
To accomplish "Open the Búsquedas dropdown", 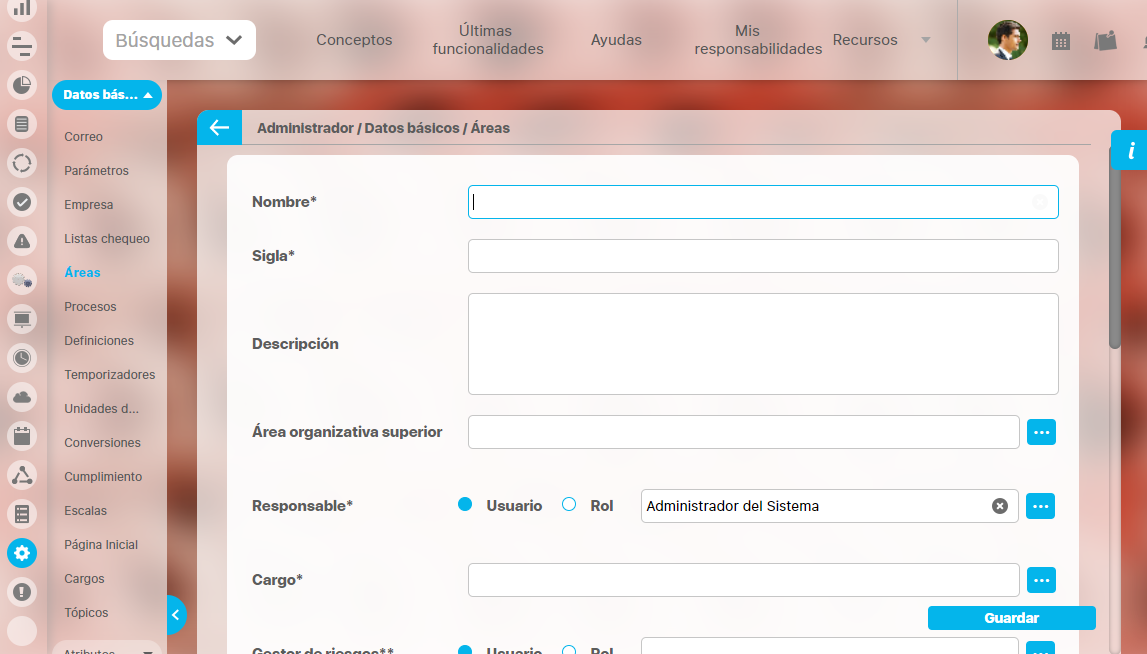I will [179, 40].
